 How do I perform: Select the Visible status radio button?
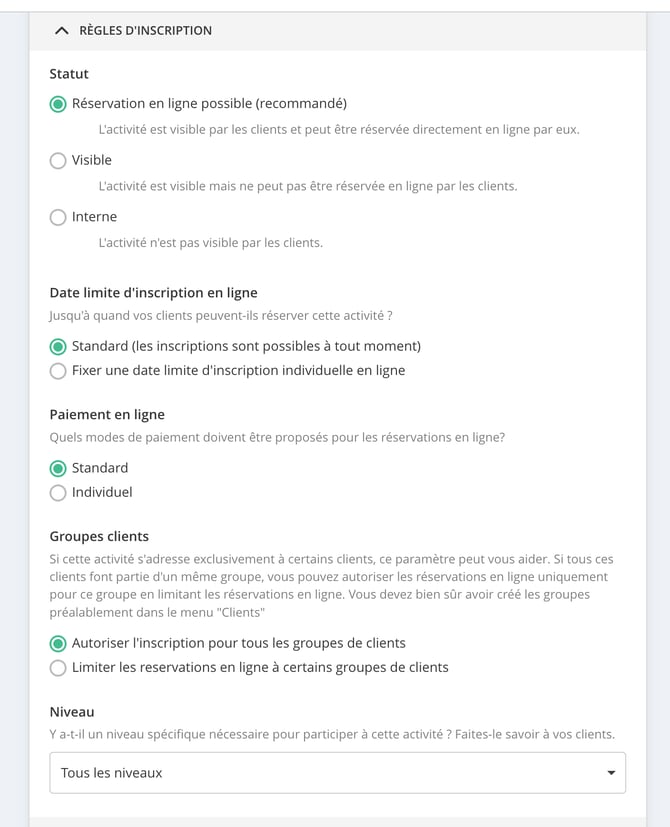(58, 160)
